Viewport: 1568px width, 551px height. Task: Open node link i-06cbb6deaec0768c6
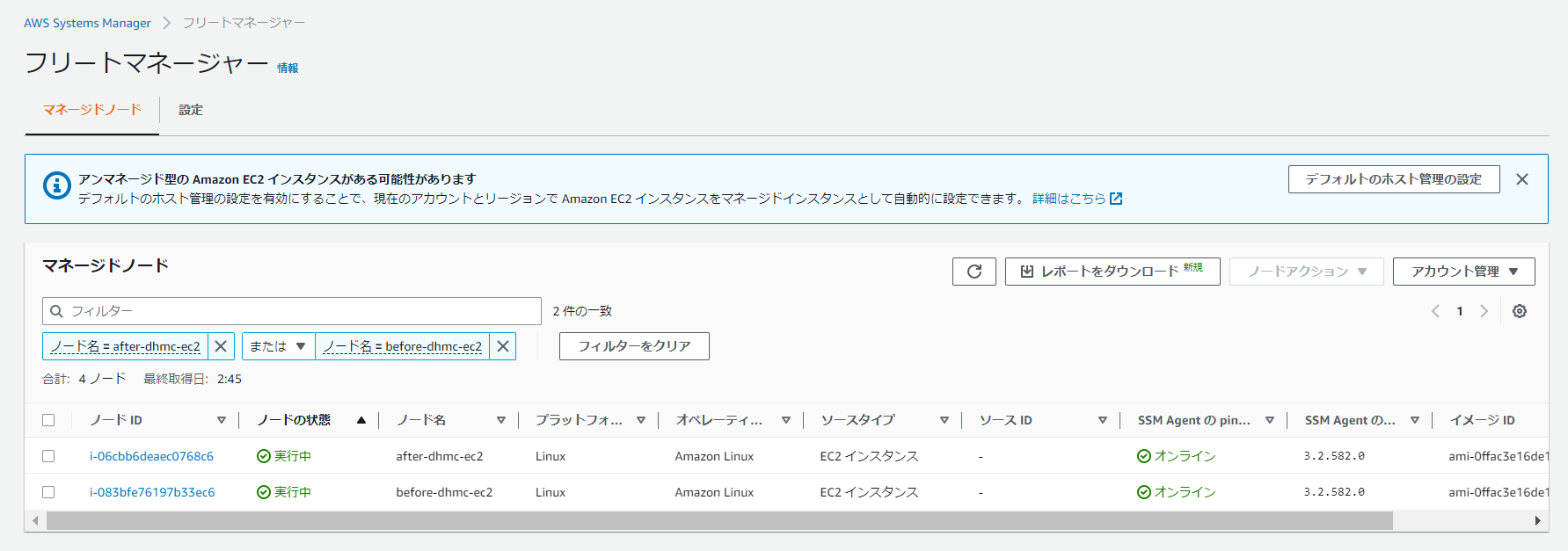[151, 456]
